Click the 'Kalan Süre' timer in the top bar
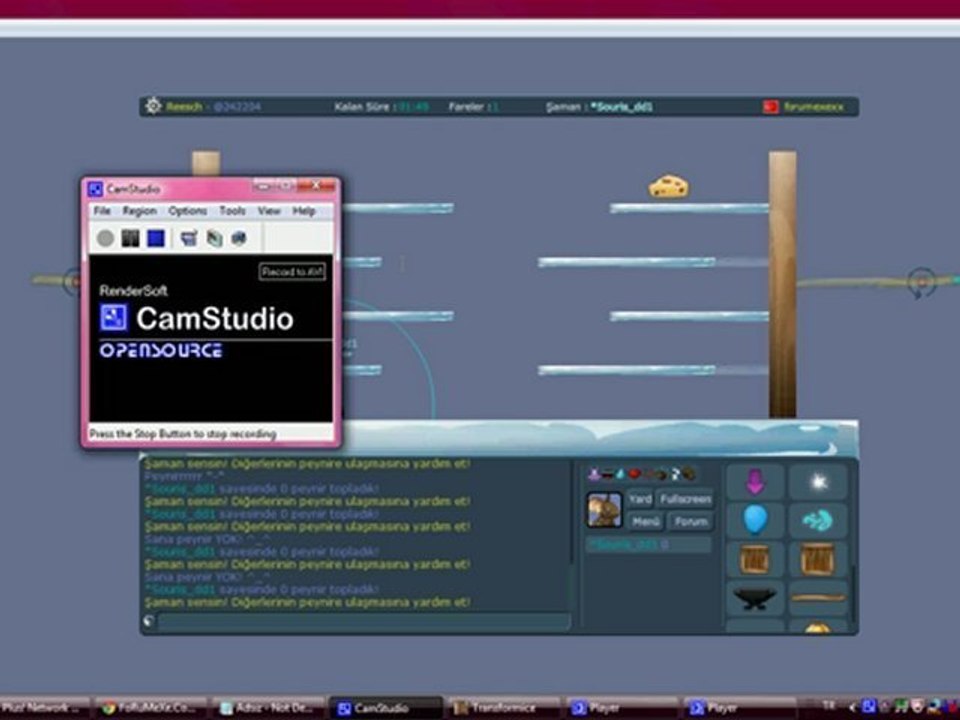960x720 pixels. click(x=381, y=107)
